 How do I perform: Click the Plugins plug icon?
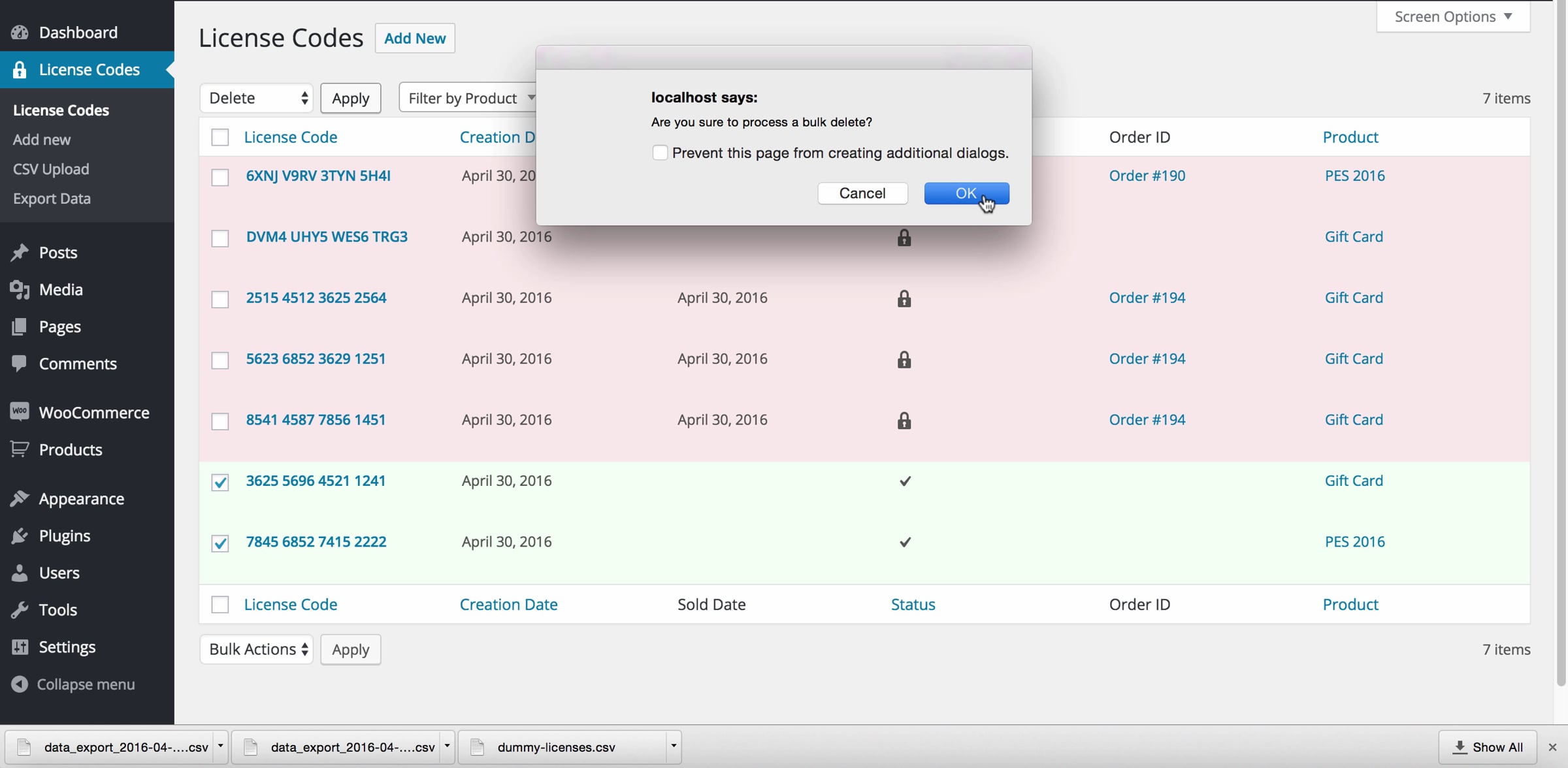point(20,536)
